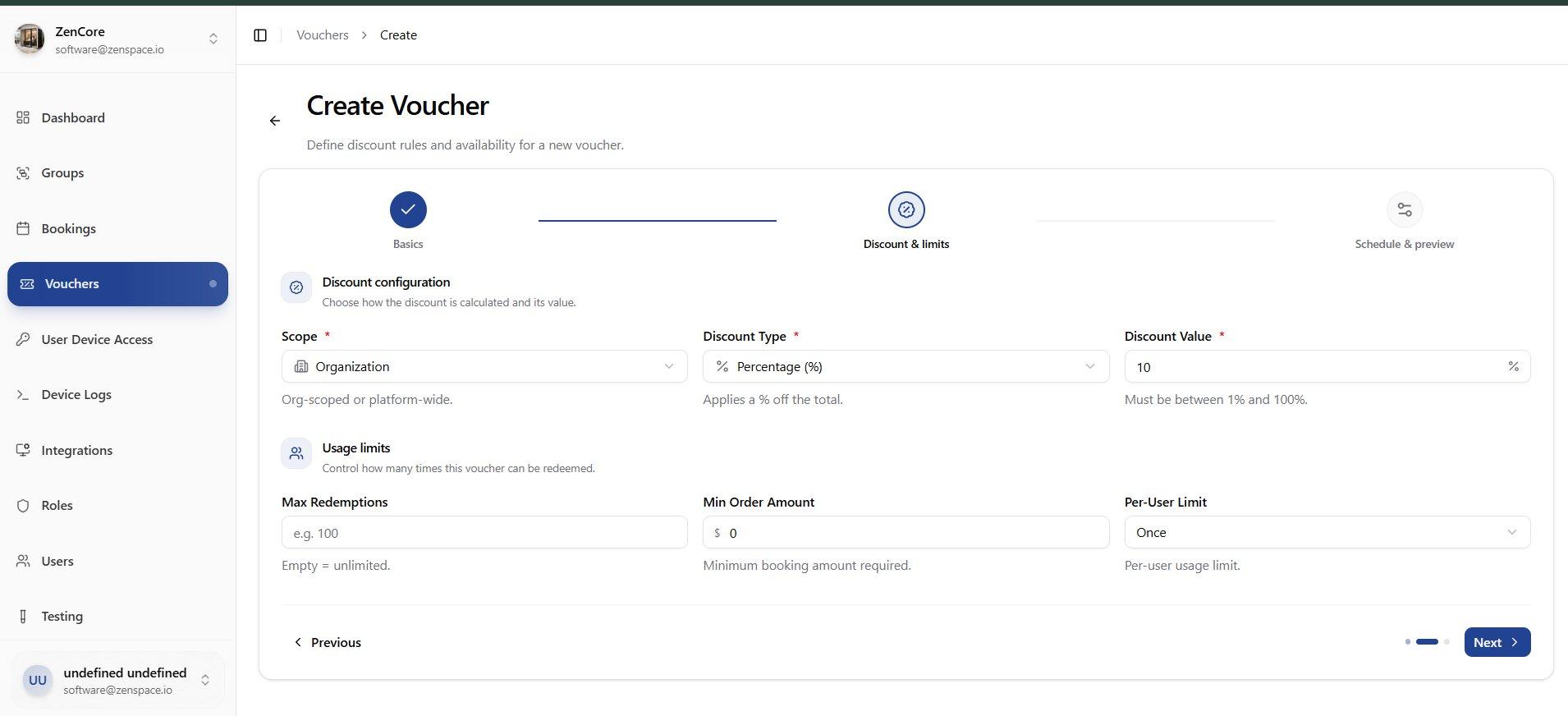This screenshot has height=716, width=1568.
Task: Click the Users people icon
Action: [23, 561]
